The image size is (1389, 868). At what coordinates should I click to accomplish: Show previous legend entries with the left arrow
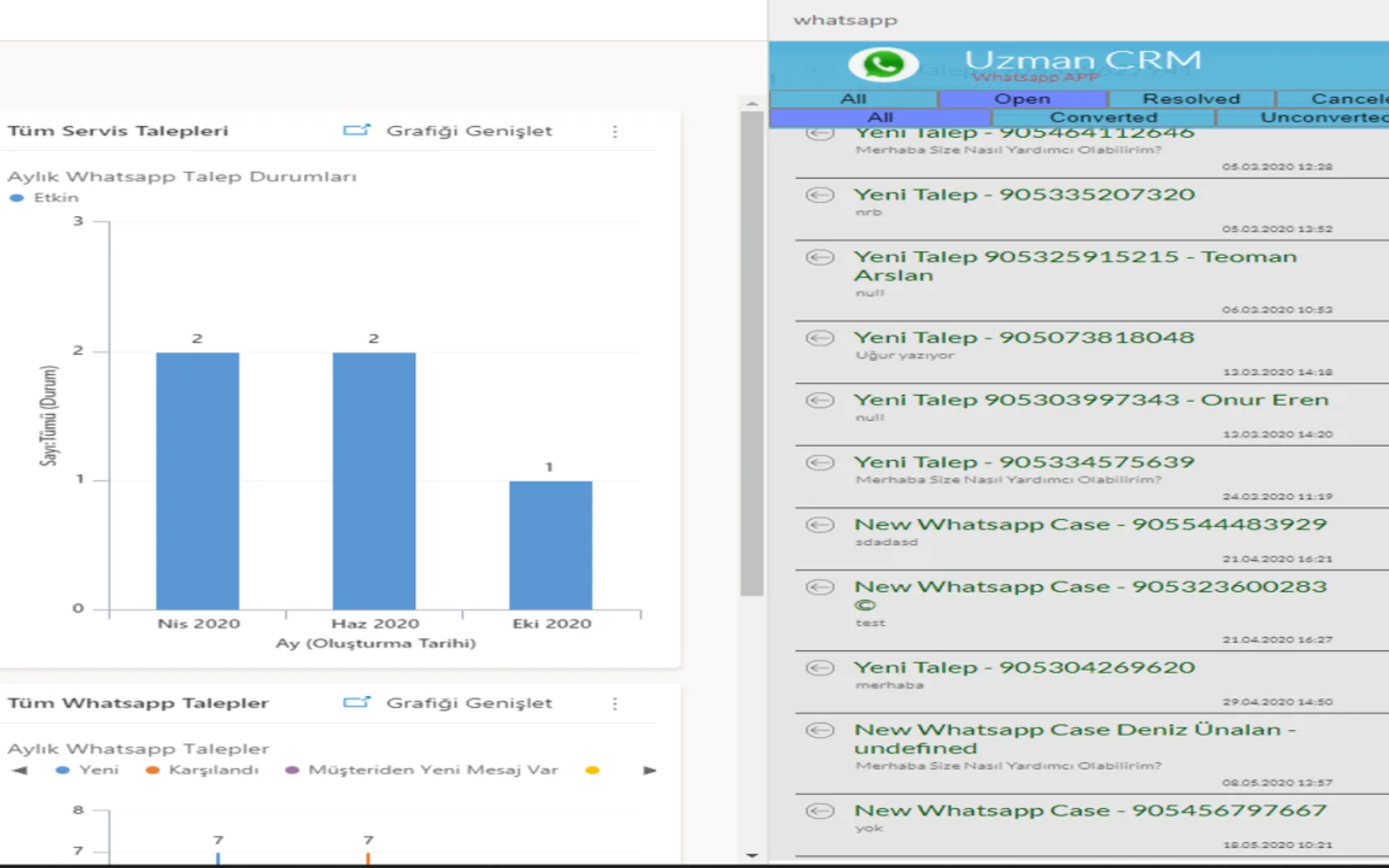click(20, 771)
